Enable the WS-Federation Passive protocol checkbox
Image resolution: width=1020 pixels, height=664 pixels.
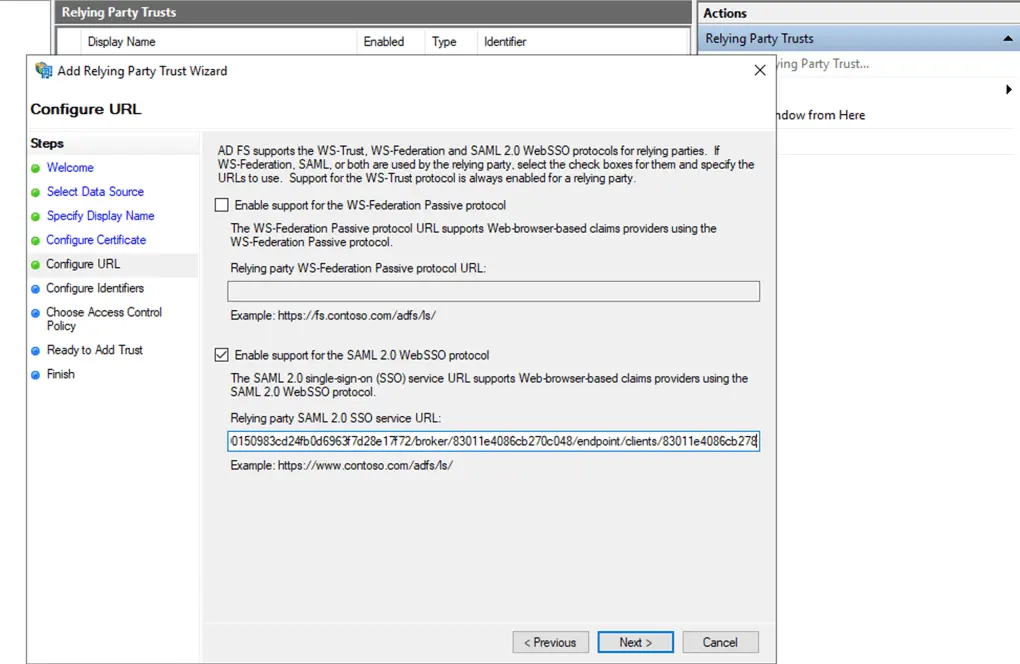[x=222, y=205]
